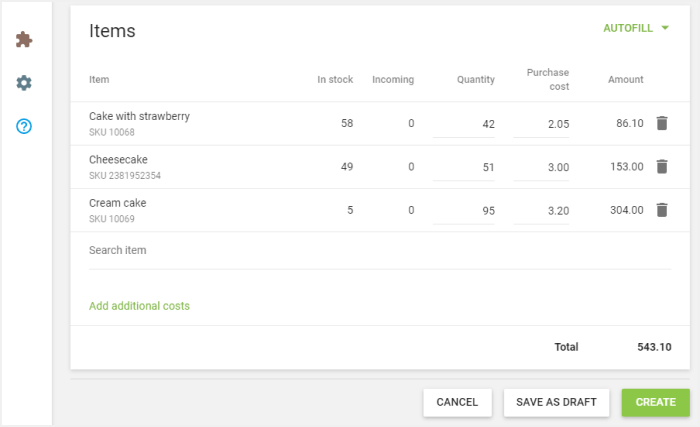Cancel the purchase order
This screenshot has height=427, width=700.
(x=457, y=402)
